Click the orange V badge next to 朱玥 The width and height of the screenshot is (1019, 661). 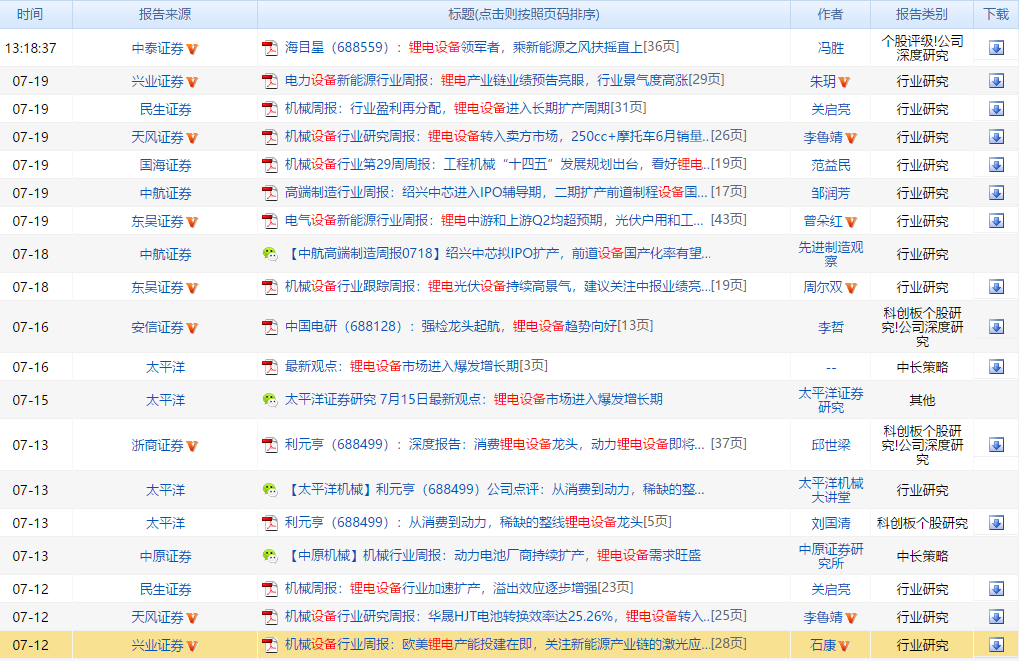844,82
